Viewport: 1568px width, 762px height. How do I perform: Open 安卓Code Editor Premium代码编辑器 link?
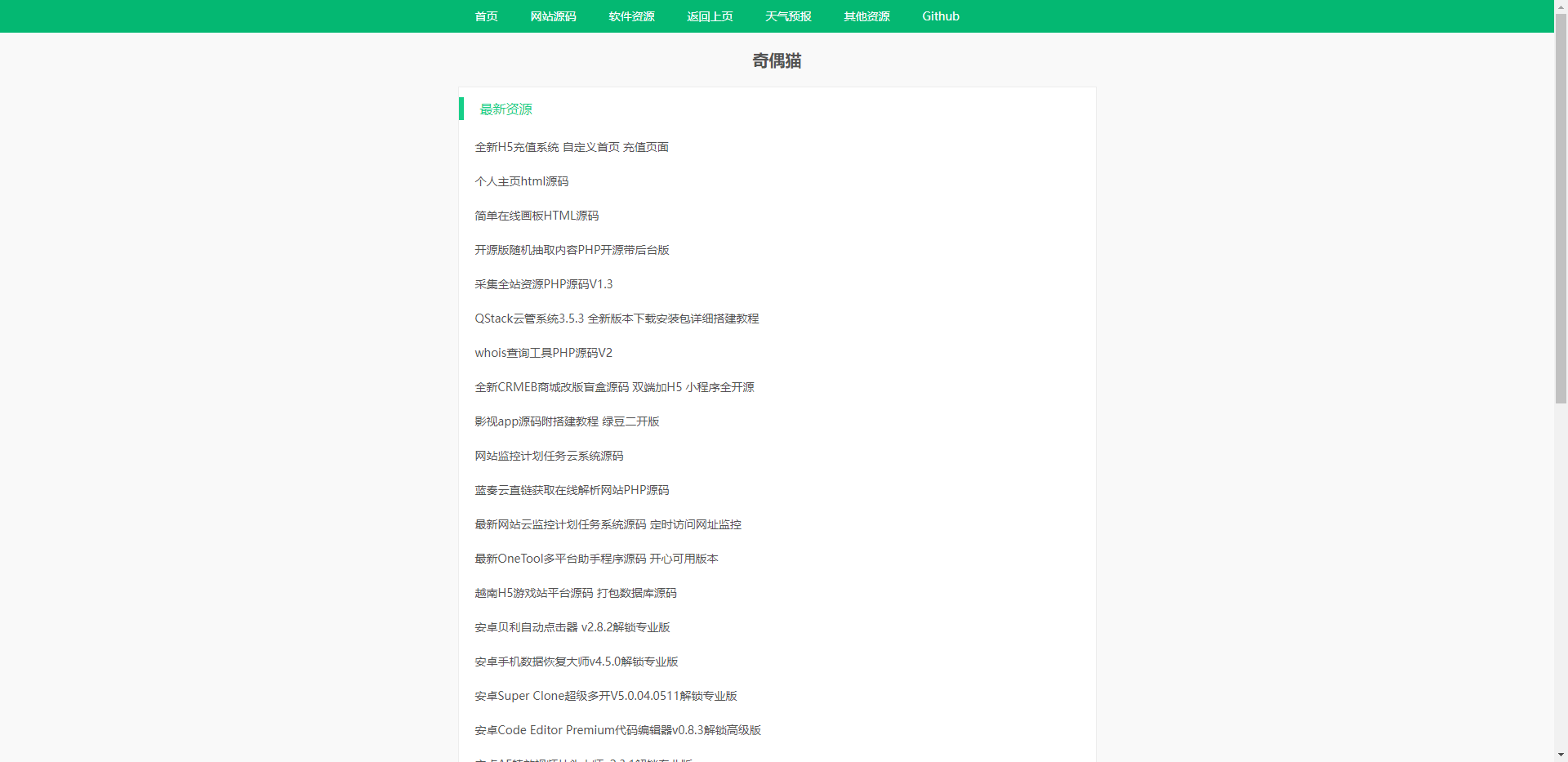coord(617,730)
